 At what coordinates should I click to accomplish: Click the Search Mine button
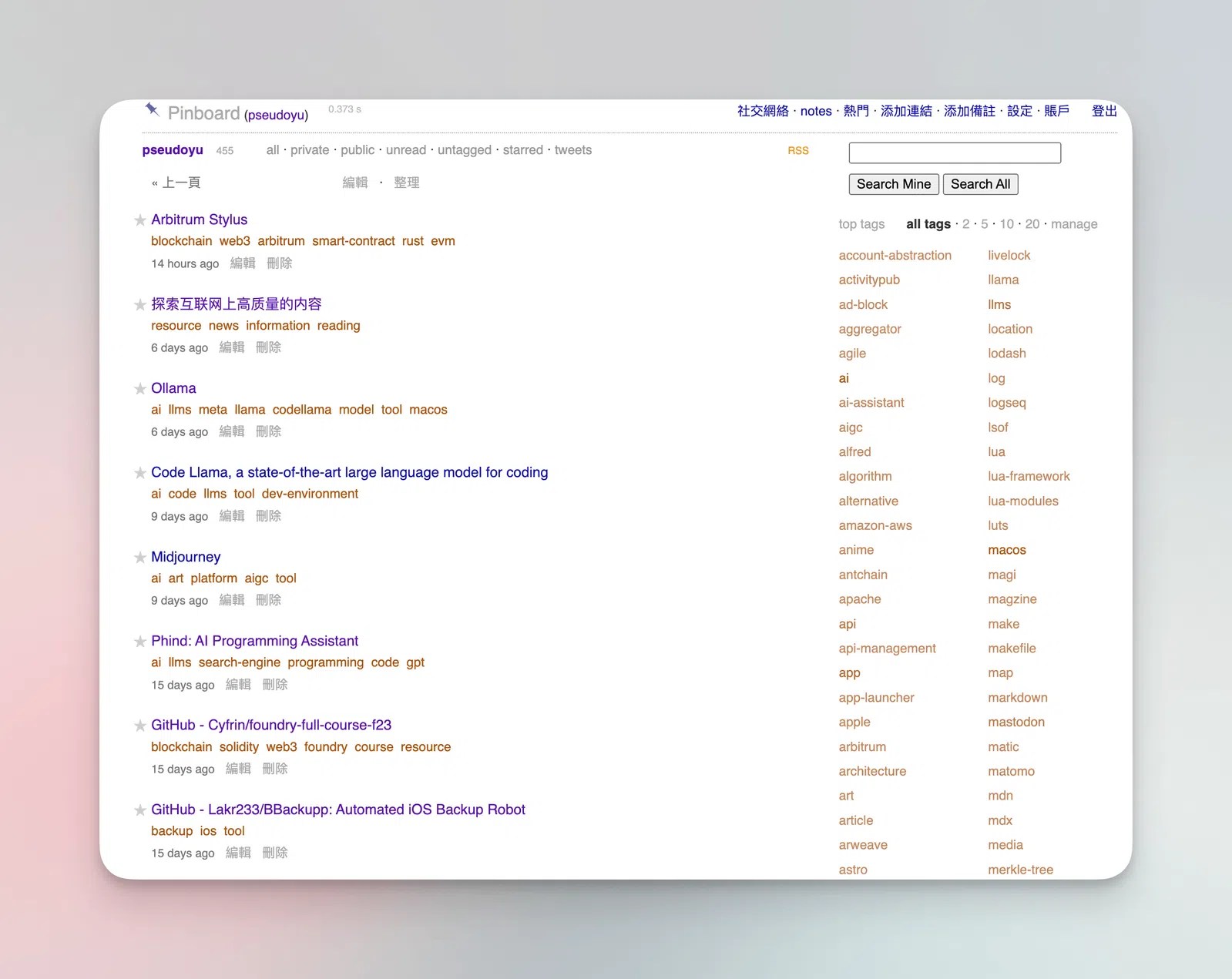tap(894, 184)
